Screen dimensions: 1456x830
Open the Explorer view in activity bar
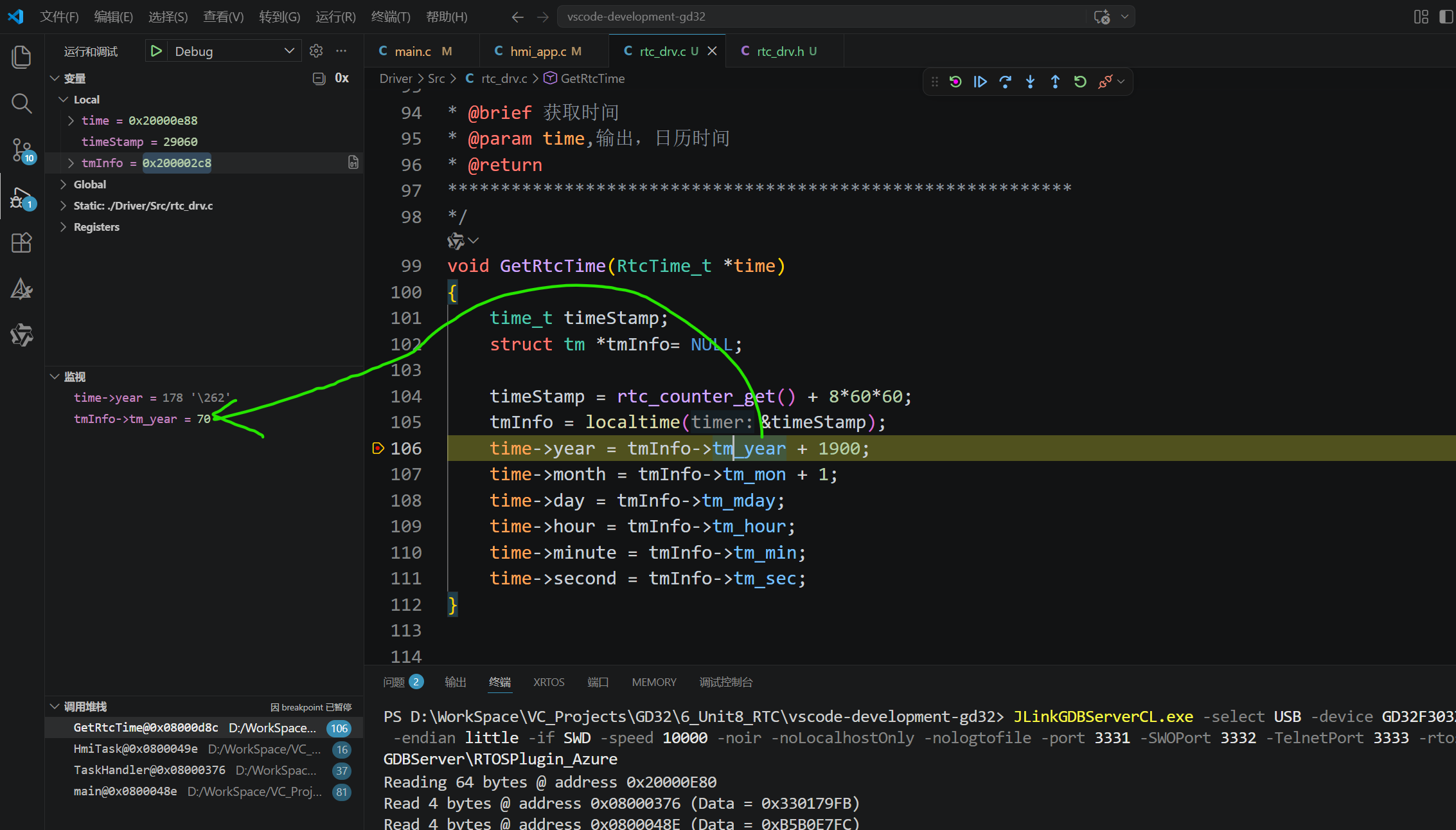[x=21, y=57]
